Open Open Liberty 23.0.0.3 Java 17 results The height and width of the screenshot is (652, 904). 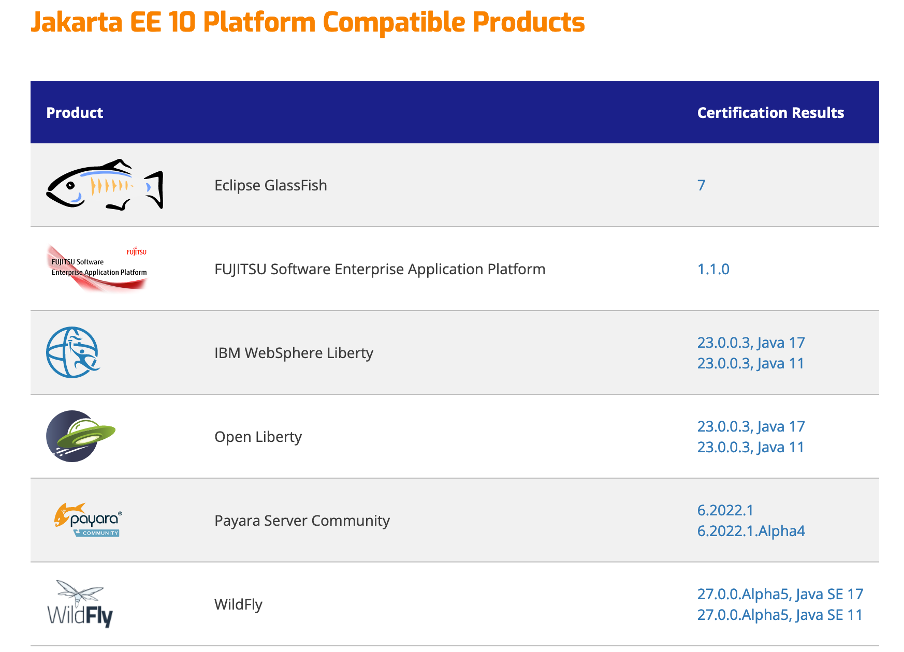point(751,426)
